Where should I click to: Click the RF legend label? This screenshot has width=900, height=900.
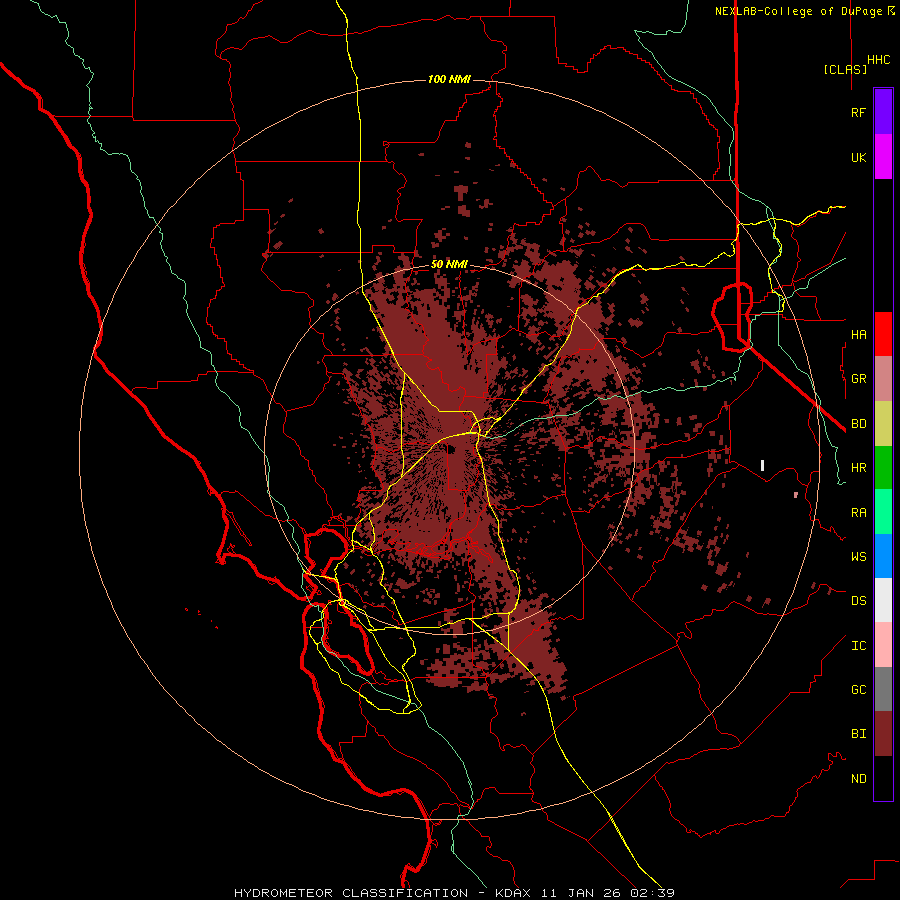[x=858, y=112]
